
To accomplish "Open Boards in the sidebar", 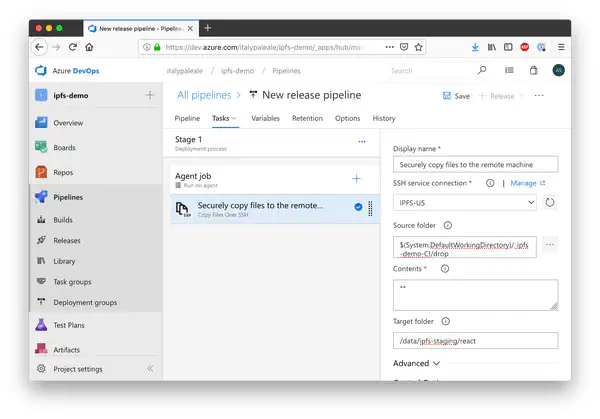I will click(x=63, y=147).
